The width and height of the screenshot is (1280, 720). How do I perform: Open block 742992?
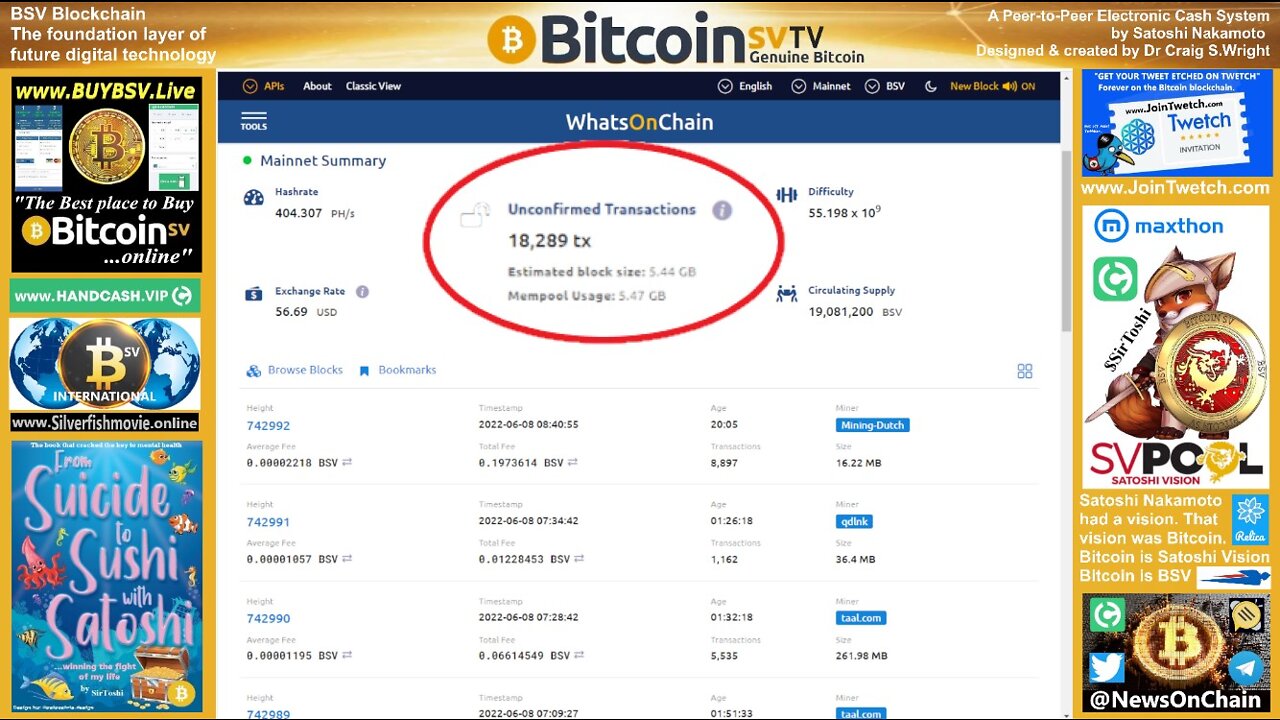tap(268, 426)
